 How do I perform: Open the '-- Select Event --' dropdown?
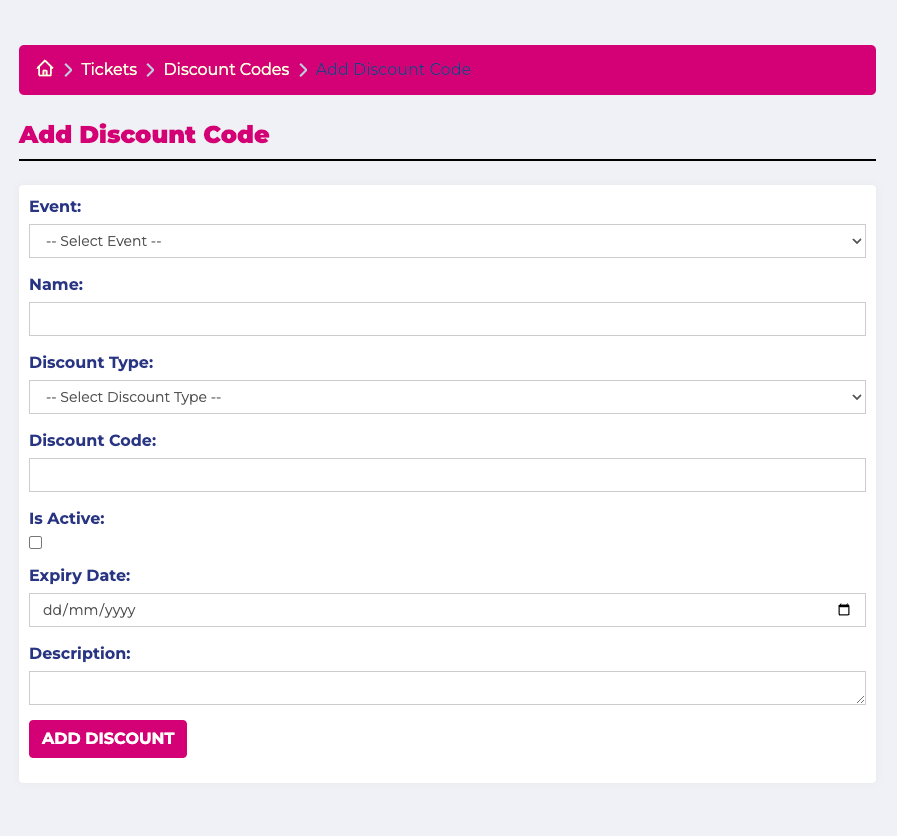click(x=447, y=241)
